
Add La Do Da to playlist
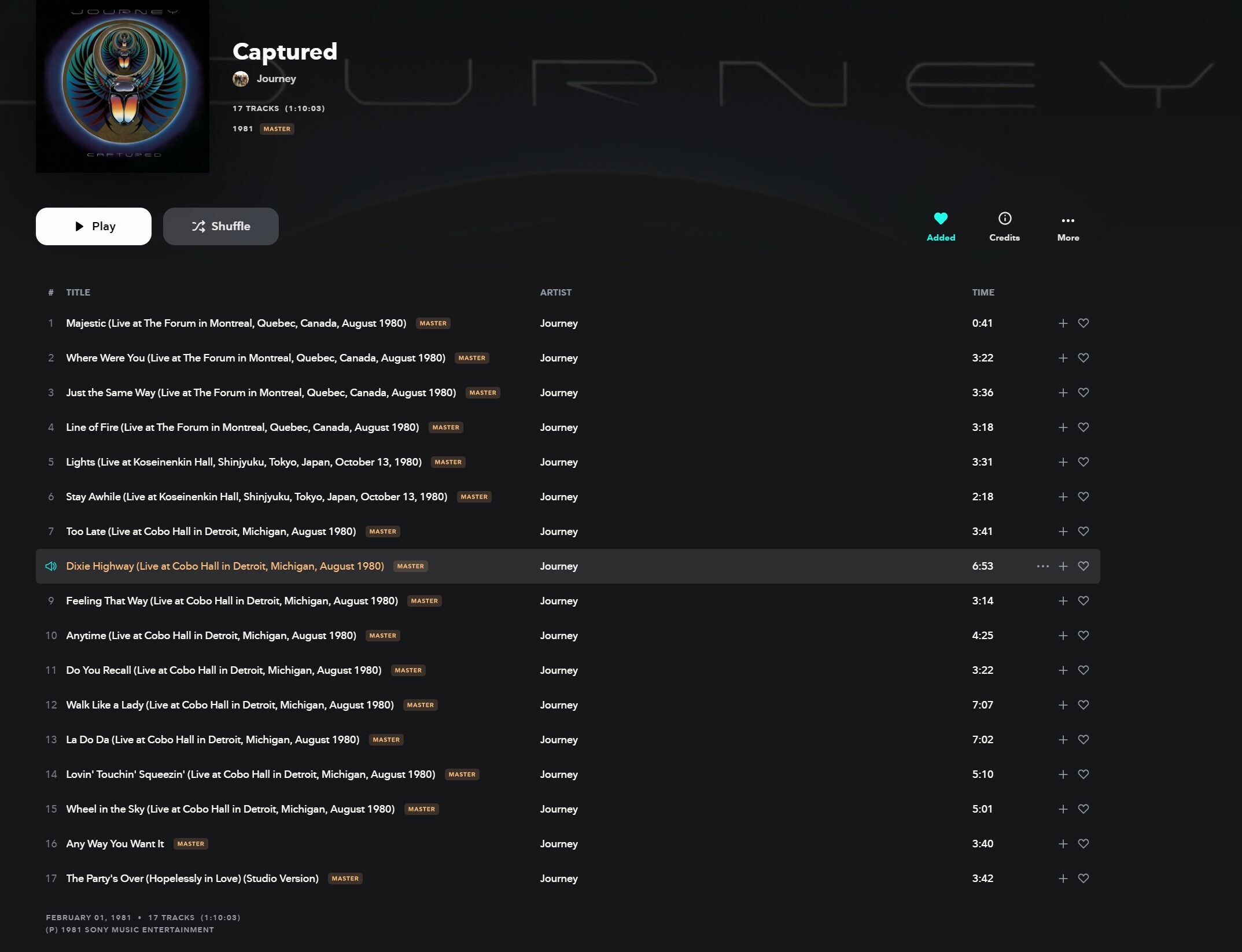[1063, 740]
